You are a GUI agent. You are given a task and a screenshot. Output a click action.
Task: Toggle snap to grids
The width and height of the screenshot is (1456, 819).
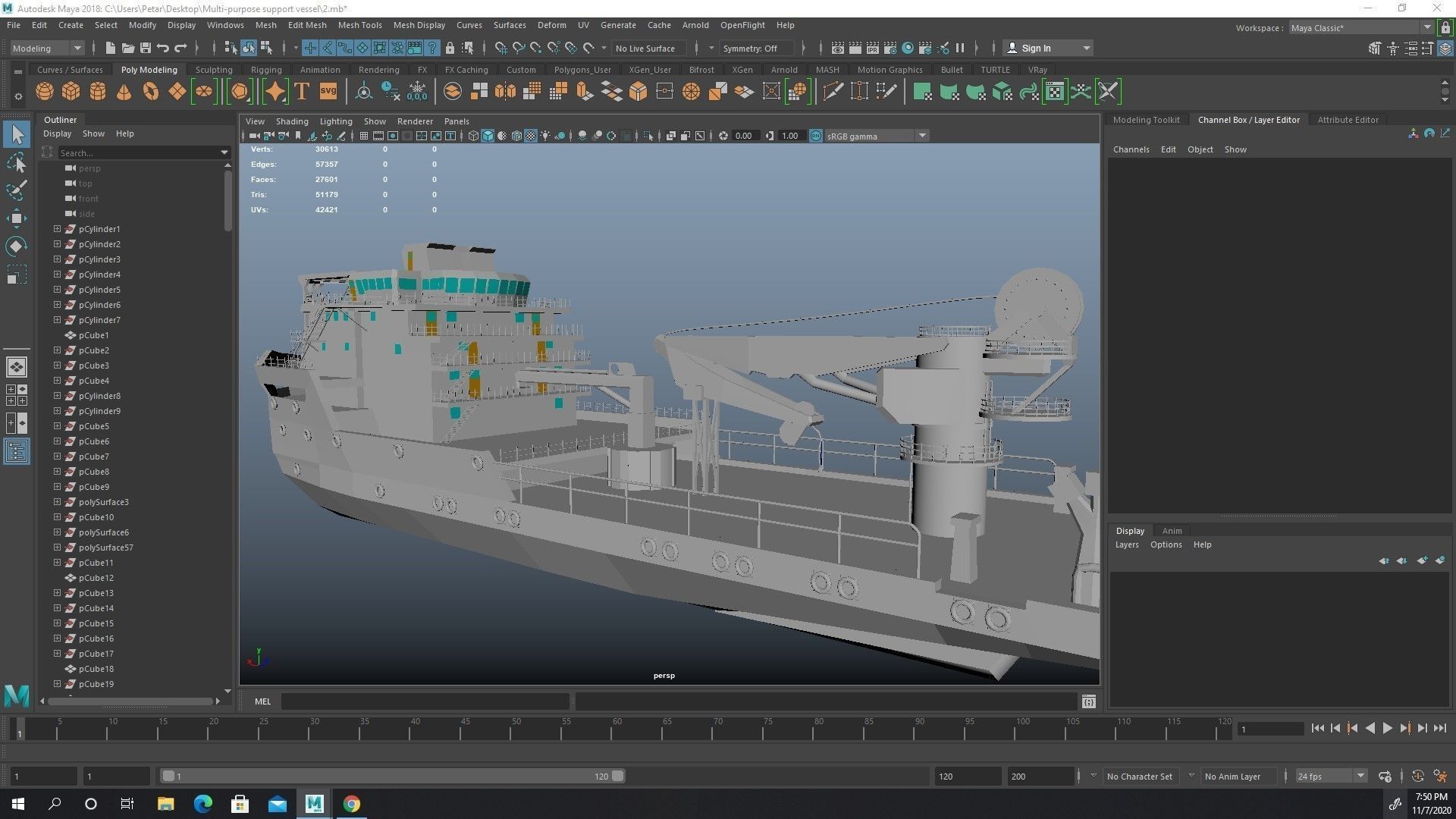501,48
